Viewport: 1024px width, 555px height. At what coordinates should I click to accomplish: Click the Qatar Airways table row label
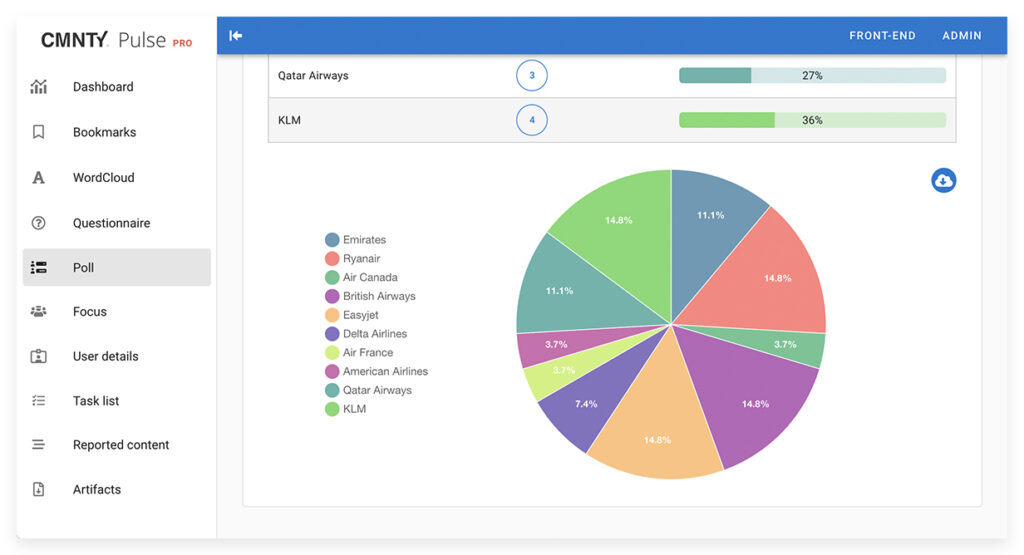coord(313,75)
